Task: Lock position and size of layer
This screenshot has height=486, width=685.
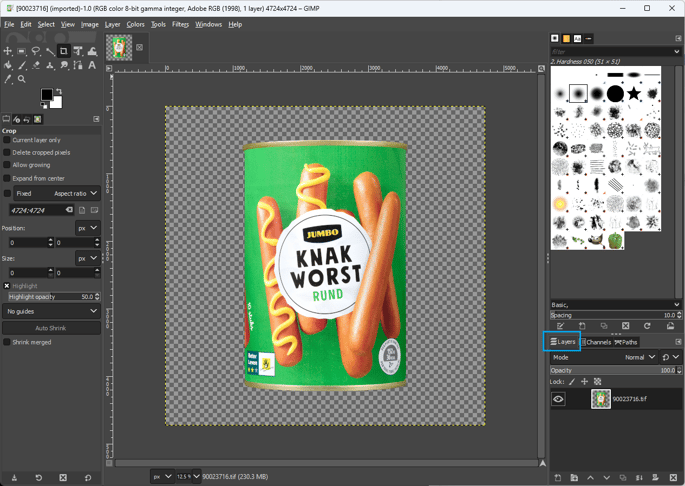Action: (584, 382)
